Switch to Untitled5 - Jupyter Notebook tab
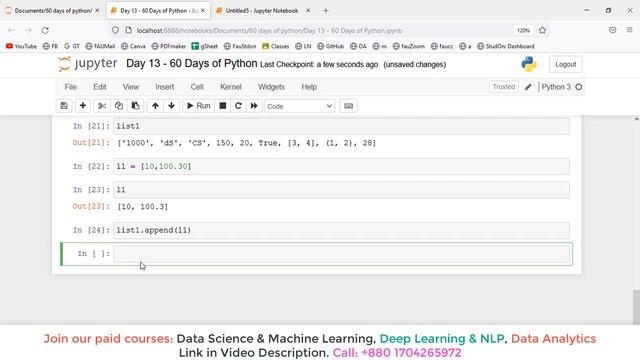Screen dimensions: 640x360 click(x=262, y=11)
